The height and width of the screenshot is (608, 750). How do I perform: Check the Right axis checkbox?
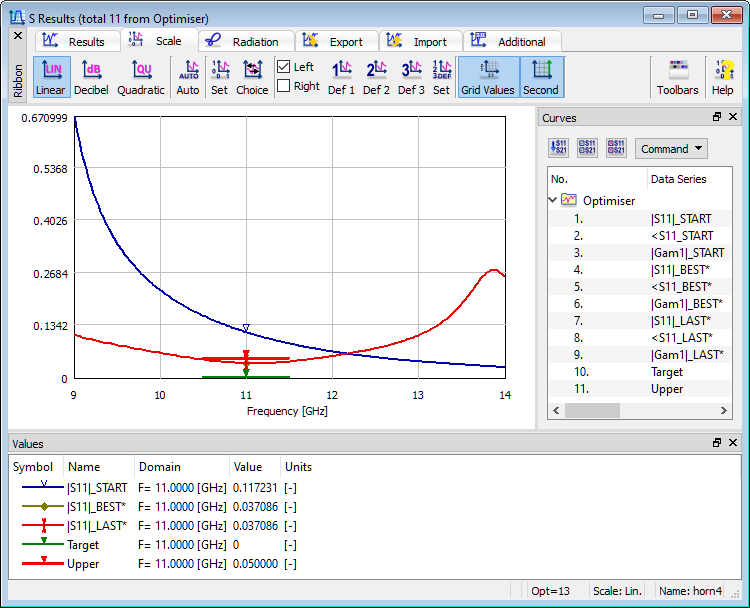[284, 86]
